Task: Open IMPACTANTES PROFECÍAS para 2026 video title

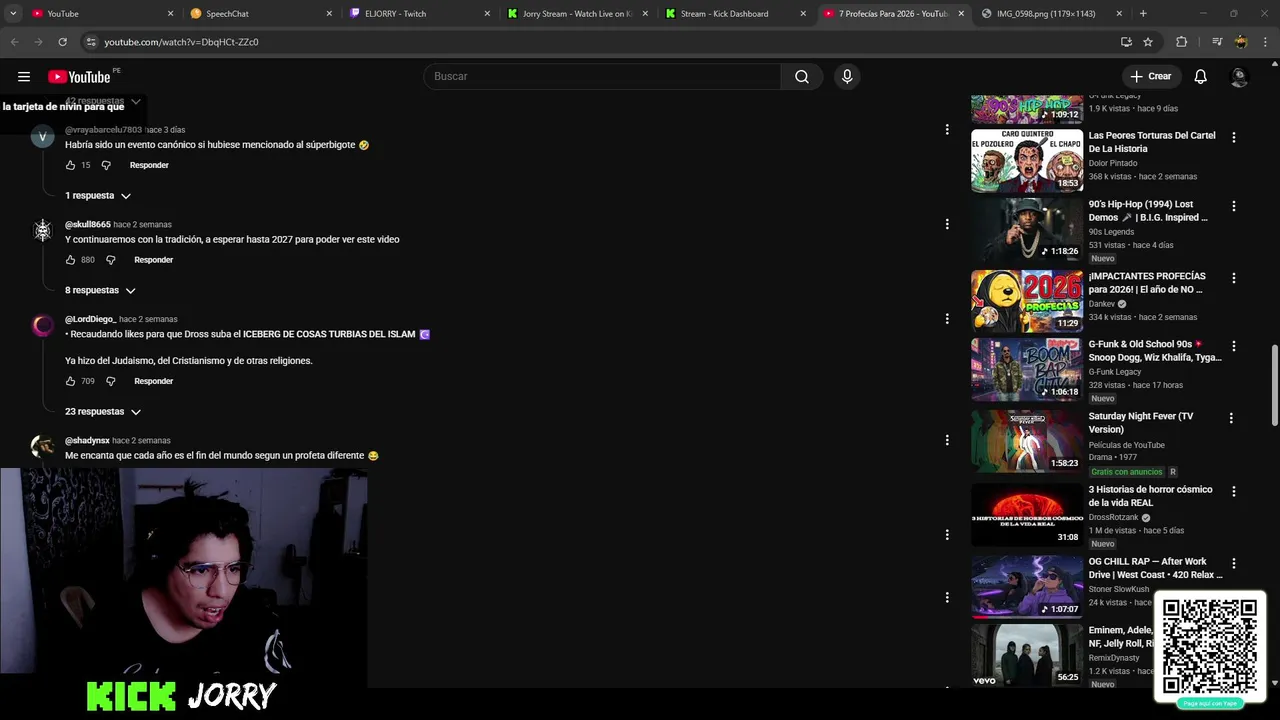Action: coord(1147,283)
